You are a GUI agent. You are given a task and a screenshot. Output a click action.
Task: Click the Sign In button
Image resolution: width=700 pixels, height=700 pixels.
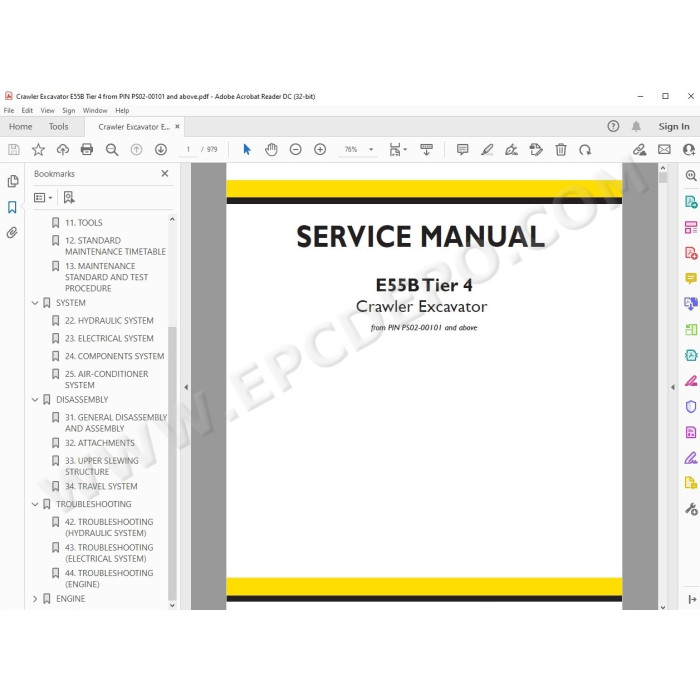(x=674, y=126)
